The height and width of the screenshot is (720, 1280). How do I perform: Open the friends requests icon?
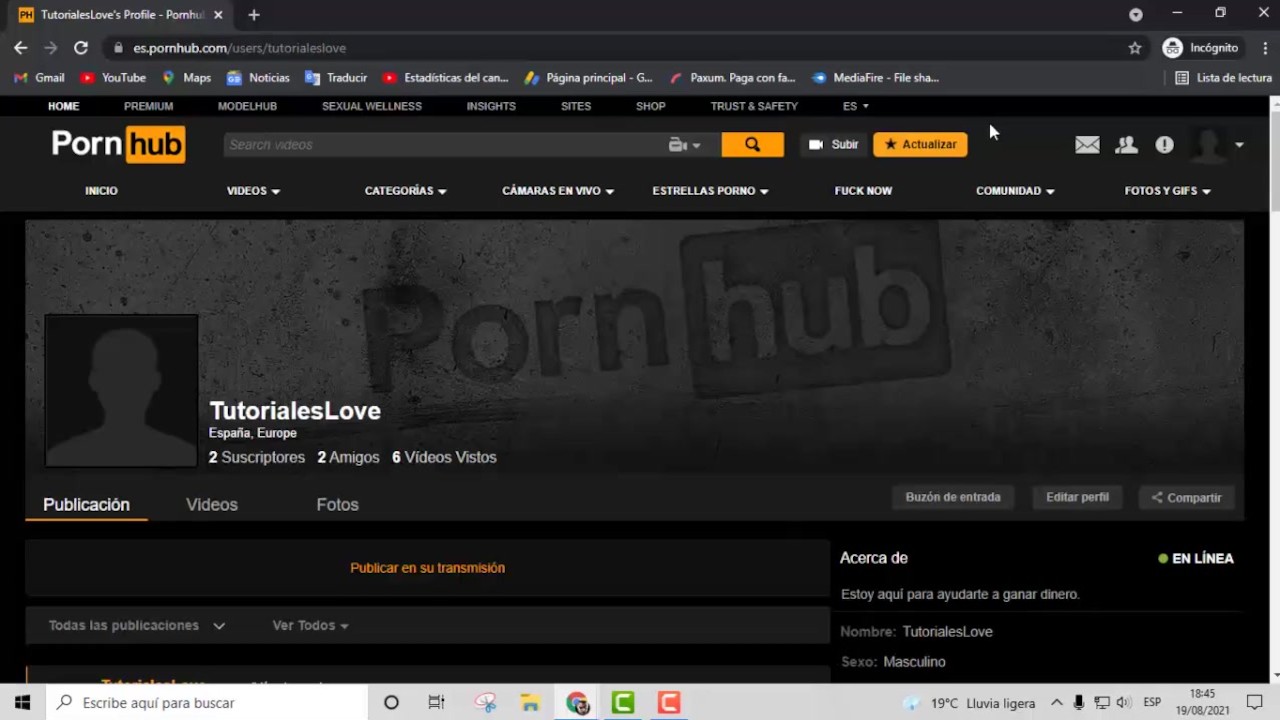coord(1126,145)
